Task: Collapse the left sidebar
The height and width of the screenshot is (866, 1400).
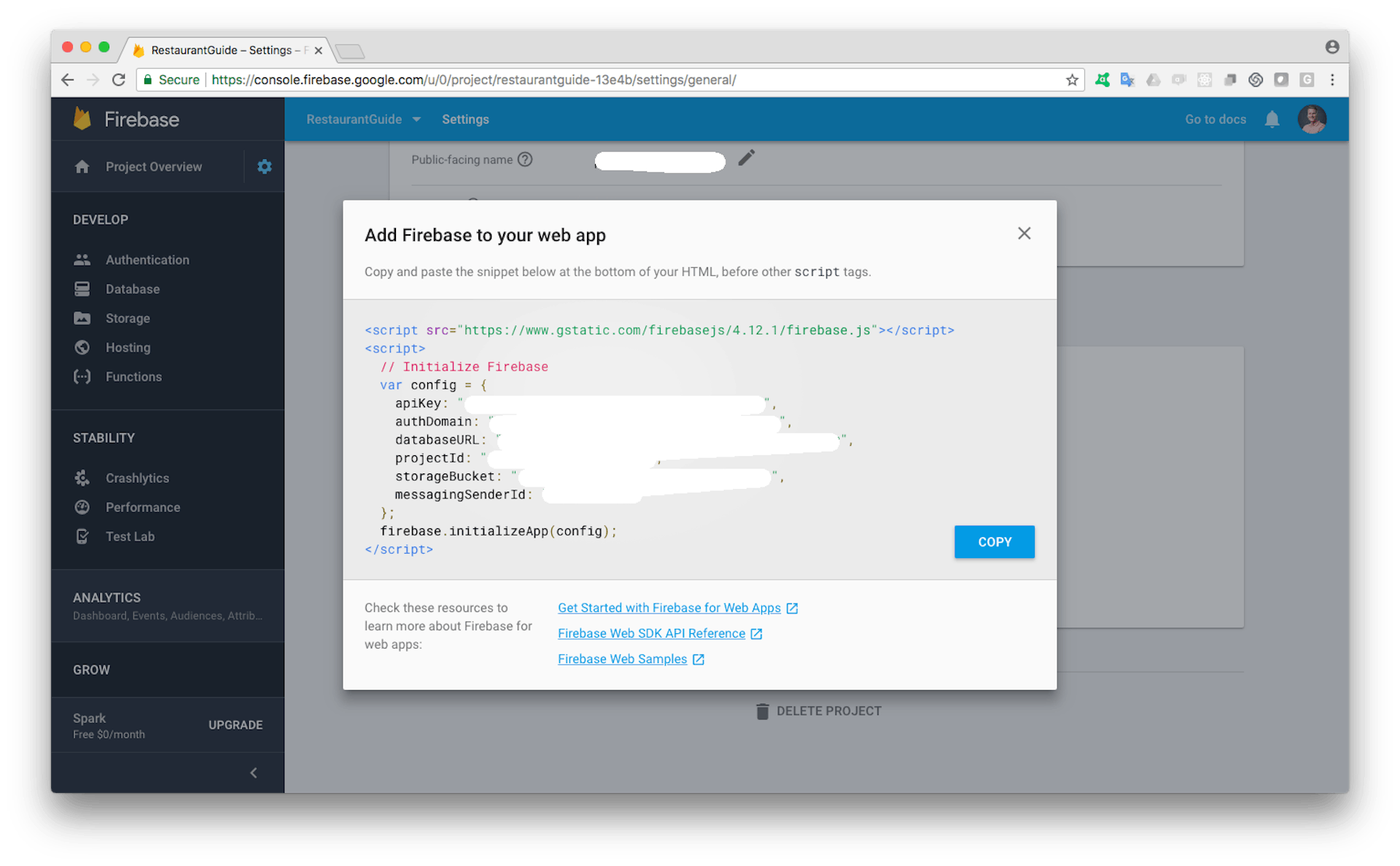Action: pos(253,773)
